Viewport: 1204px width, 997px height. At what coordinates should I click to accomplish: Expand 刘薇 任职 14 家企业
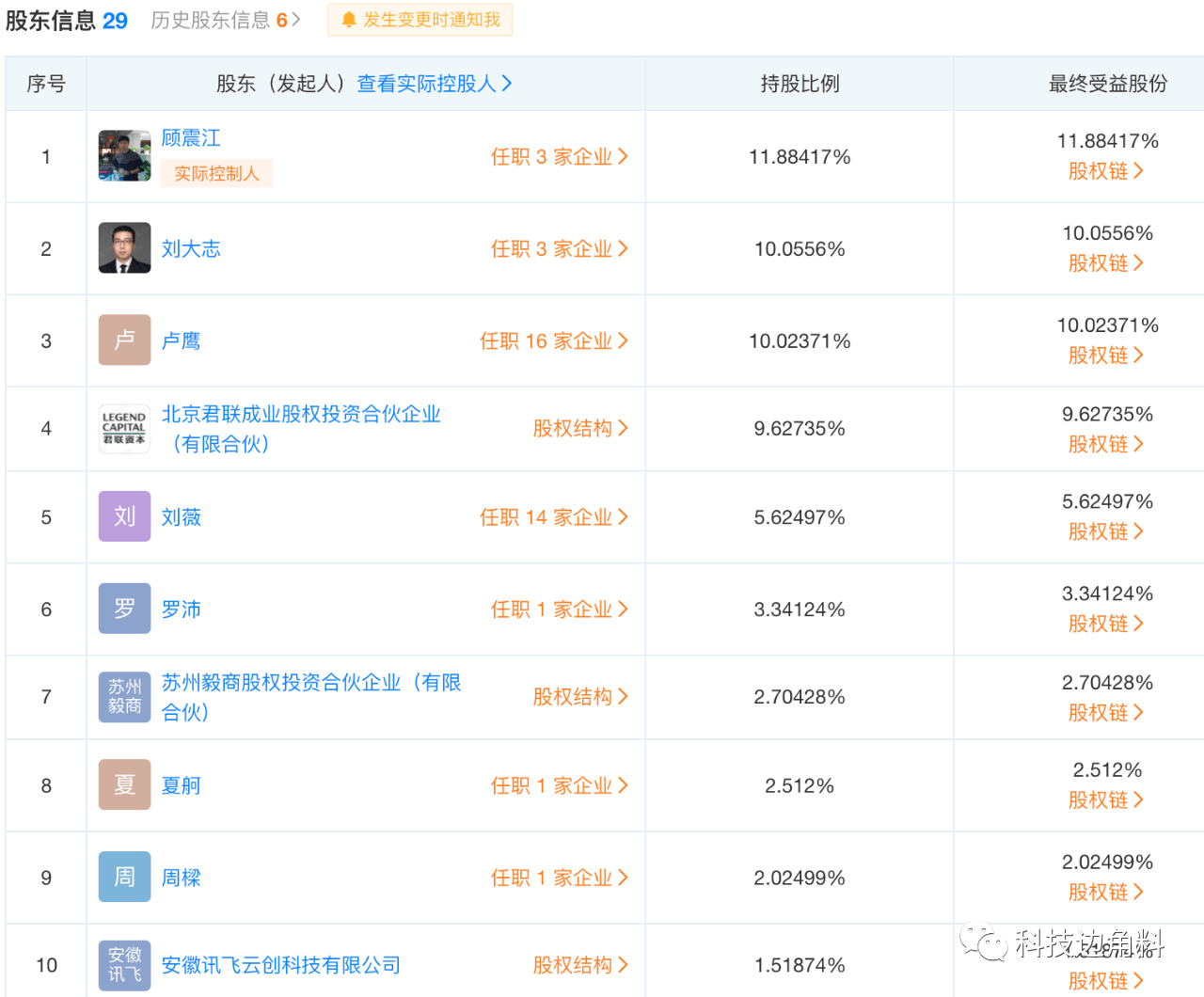click(x=553, y=517)
